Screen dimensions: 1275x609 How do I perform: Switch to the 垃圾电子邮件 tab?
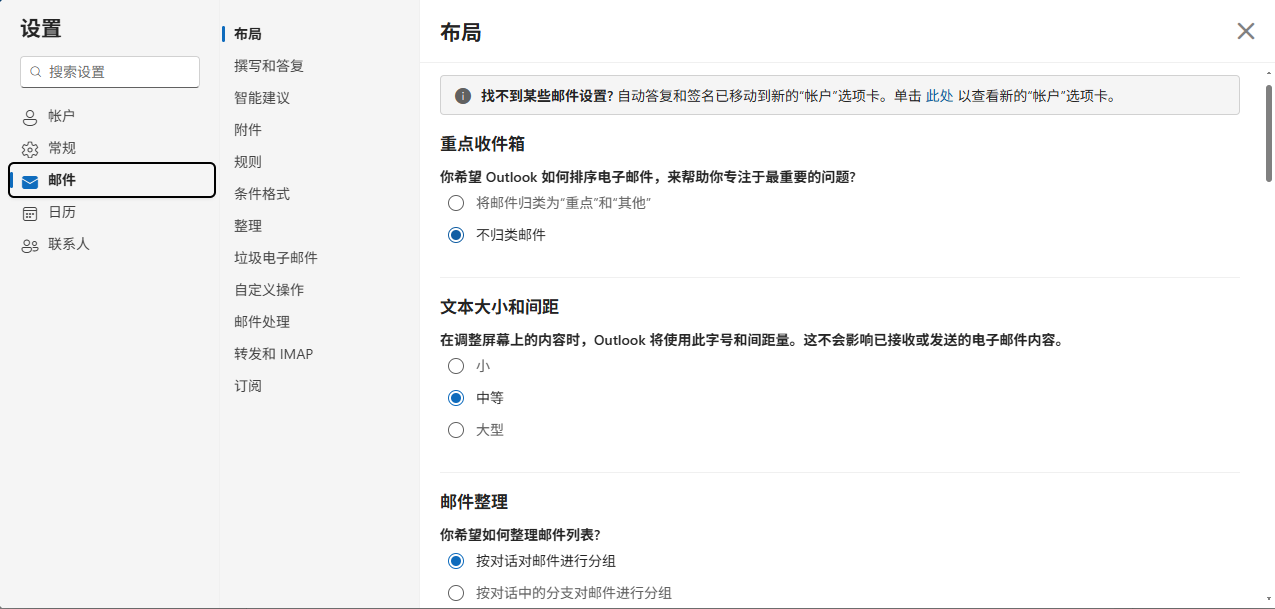[x=276, y=258]
